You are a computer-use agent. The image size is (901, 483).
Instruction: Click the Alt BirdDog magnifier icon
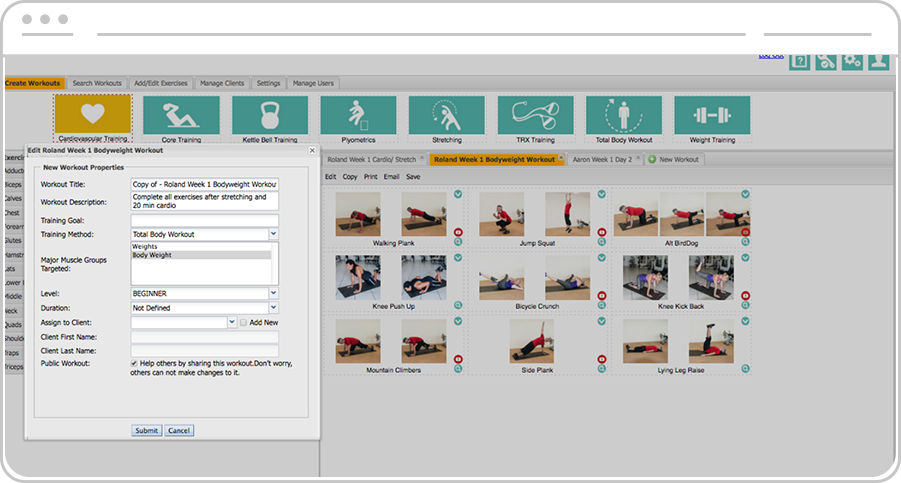click(x=745, y=242)
